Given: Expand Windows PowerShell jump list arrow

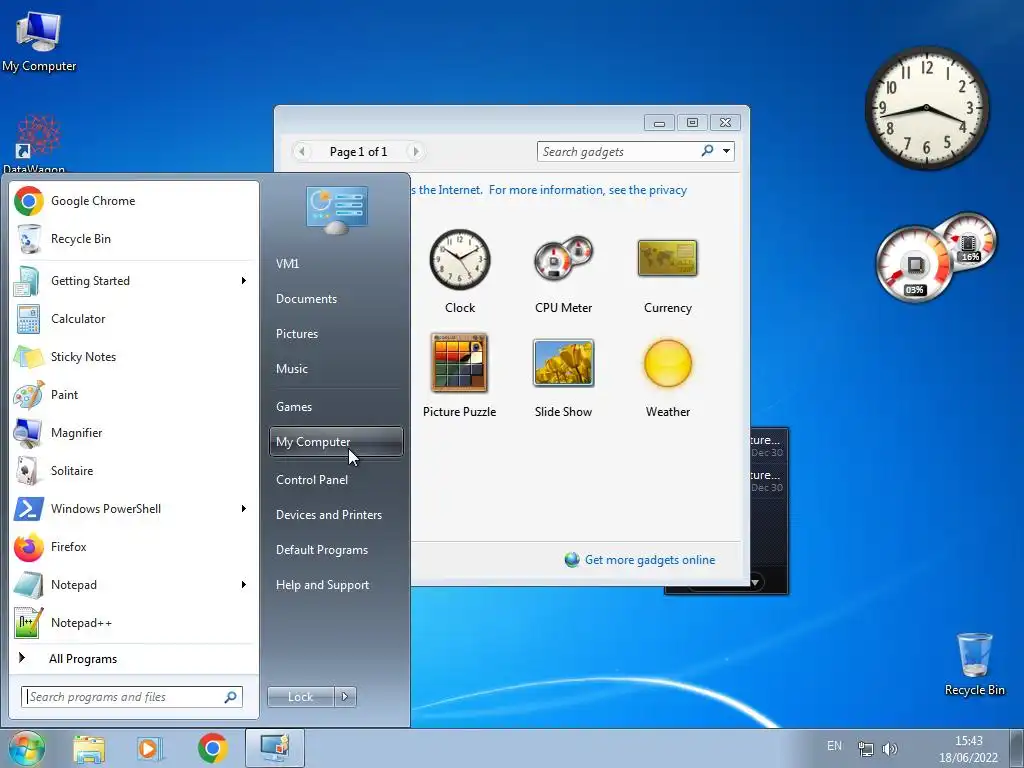Looking at the screenshot, I should coord(244,509).
